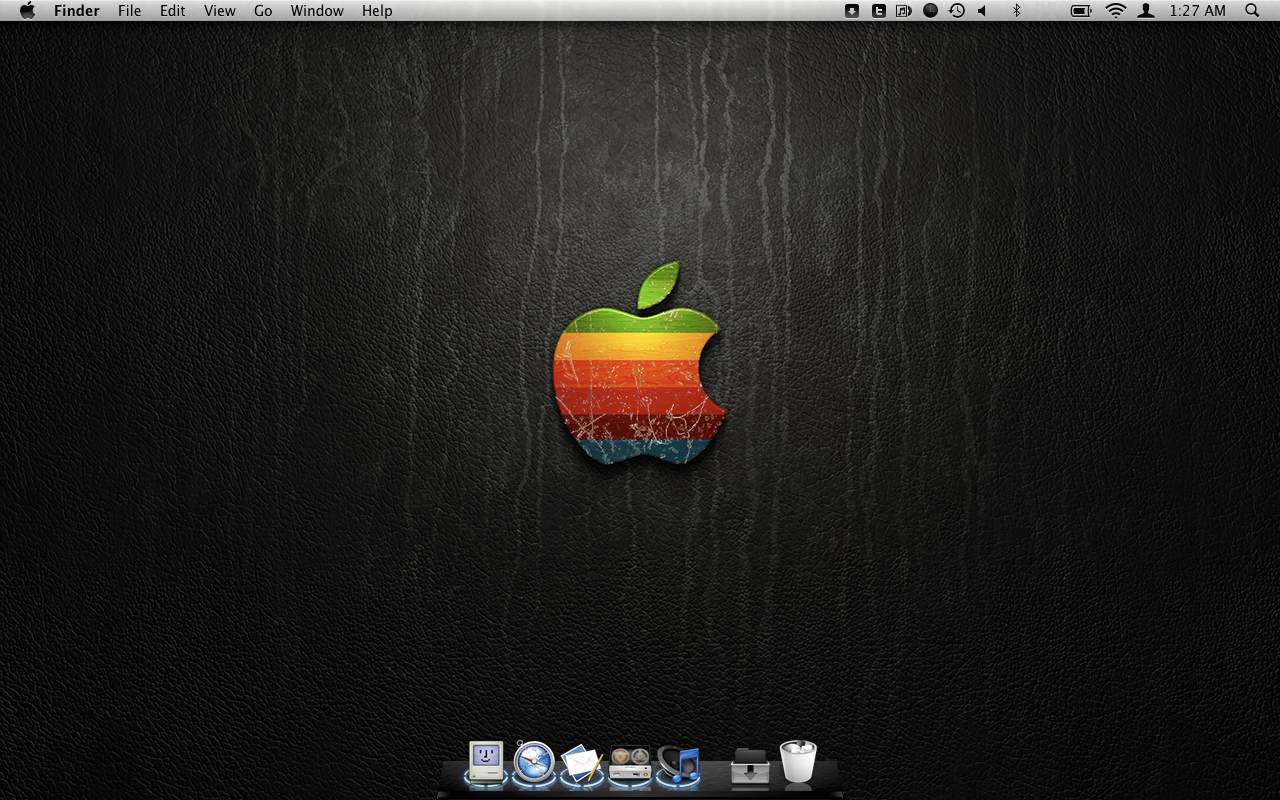Click the round black clock menu bar icon
Image resolution: width=1280 pixels, height=800 pixels.
tap(930, 11)
